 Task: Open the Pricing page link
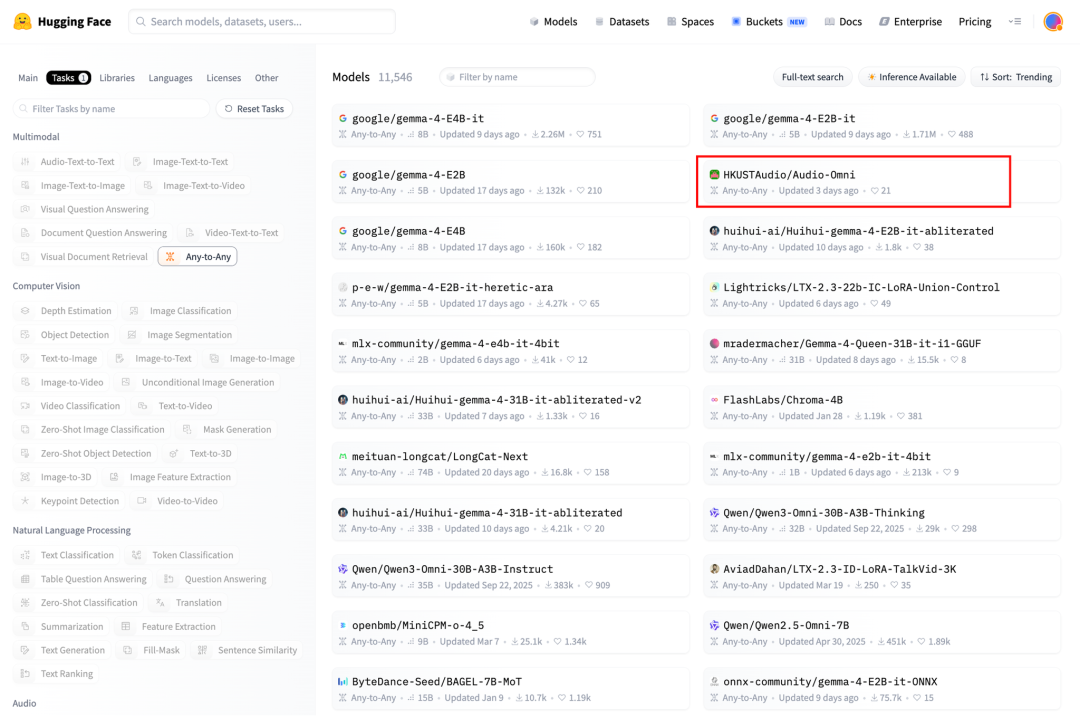975,21
